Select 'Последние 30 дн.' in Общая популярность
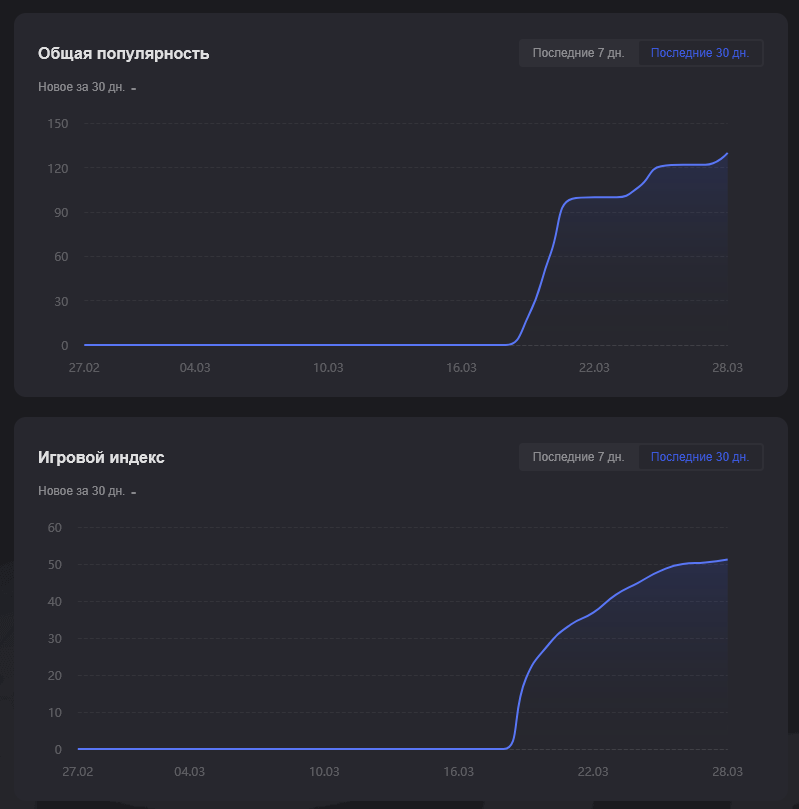Image resolution: width=799 pixels, height=809 pixels. 700,53
